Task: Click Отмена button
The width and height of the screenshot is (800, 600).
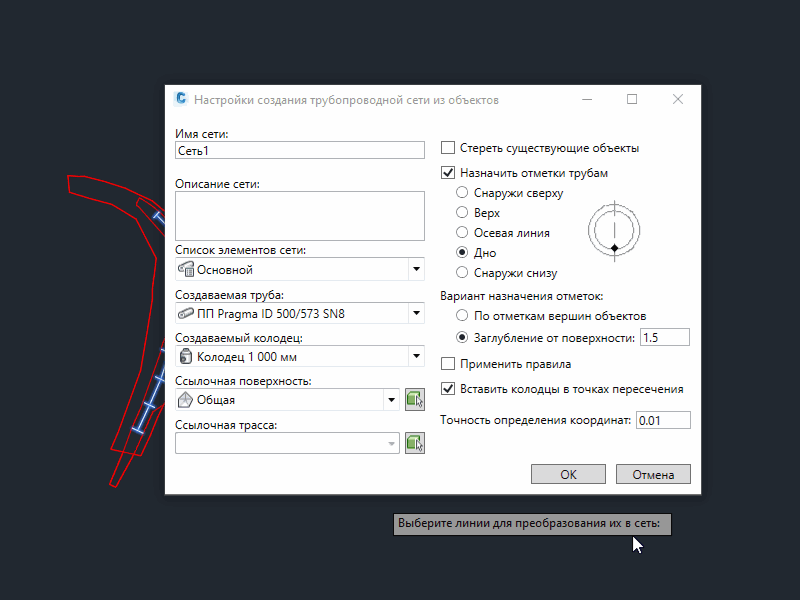Action: 653,474
